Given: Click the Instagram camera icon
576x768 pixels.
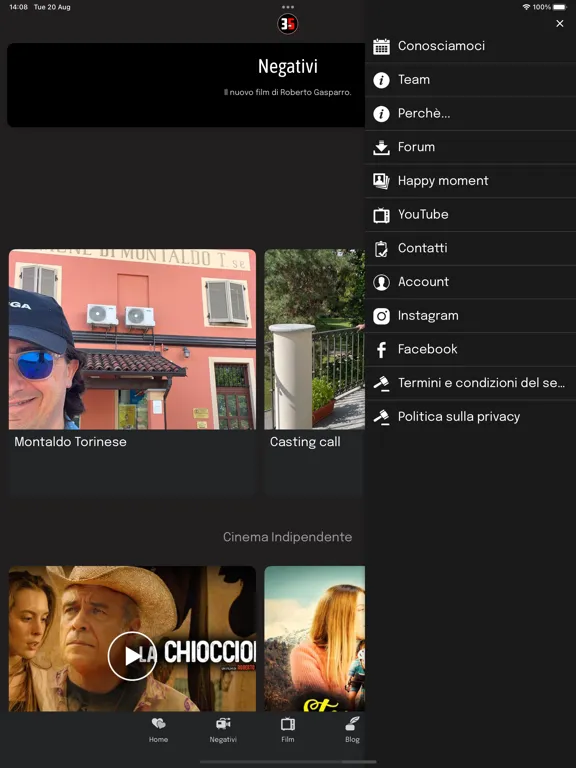Looking at the screenshot, I should tap(381, 316).
